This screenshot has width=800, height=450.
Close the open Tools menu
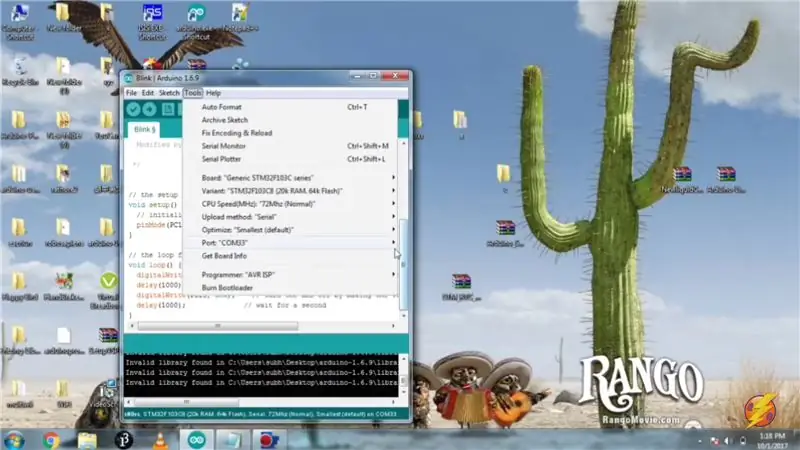tap(193, 93)
